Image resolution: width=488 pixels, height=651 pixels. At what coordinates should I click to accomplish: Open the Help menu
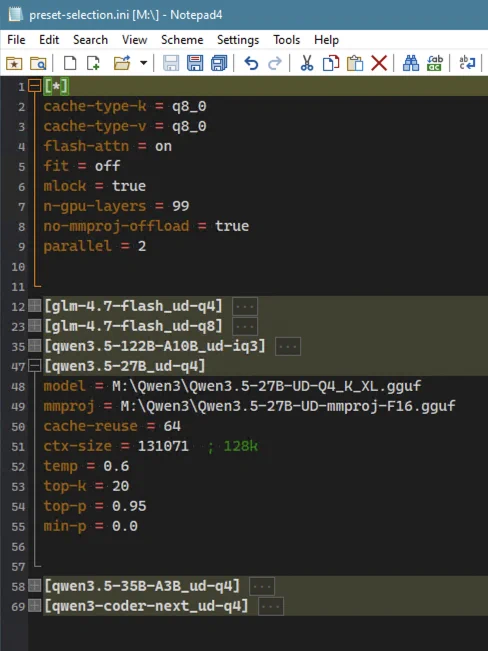(x=326, y=40)
